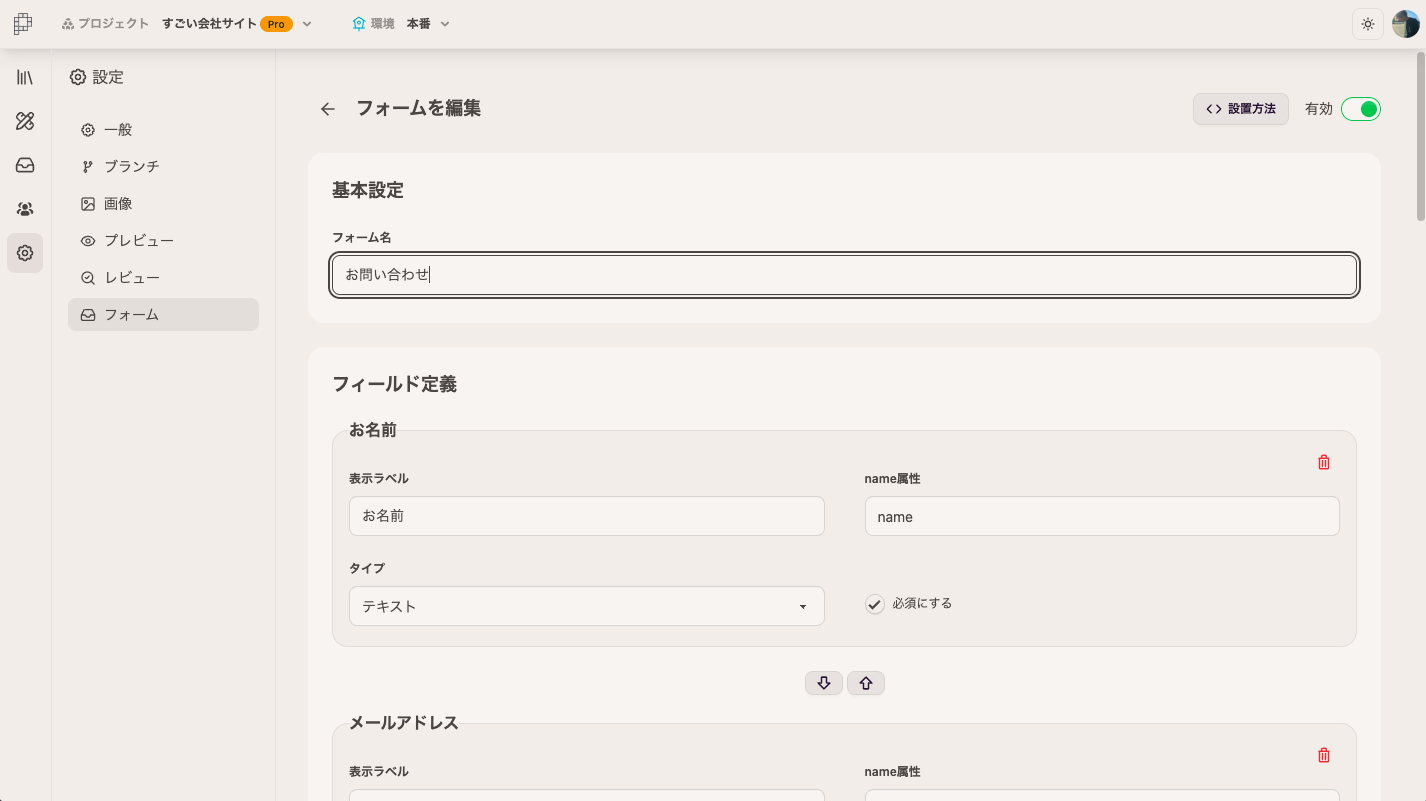
Task: Open the members icon in left rail
Action: click(25, 209)
